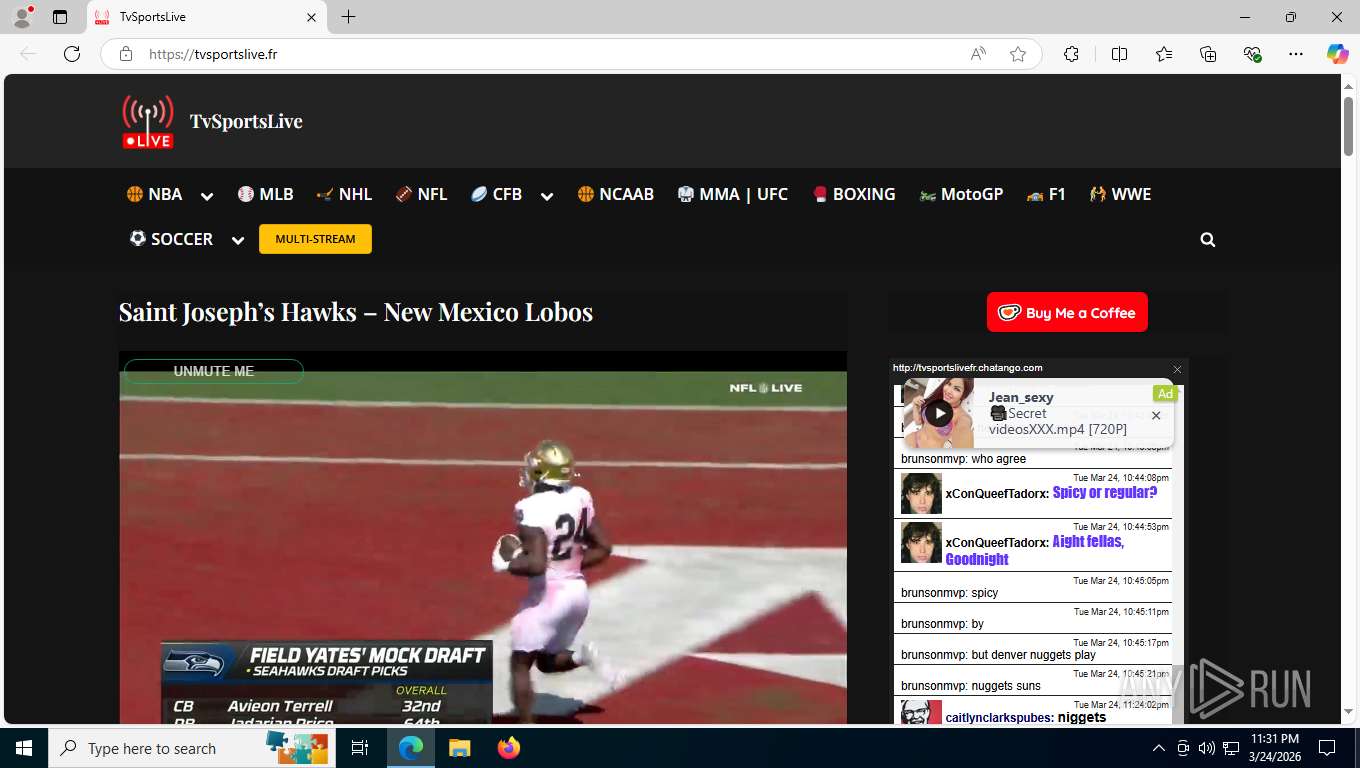Screen dimensions: 1360x768
Task: Open Microsoft Edge on taskbar
Action: [x=411, y=748]
